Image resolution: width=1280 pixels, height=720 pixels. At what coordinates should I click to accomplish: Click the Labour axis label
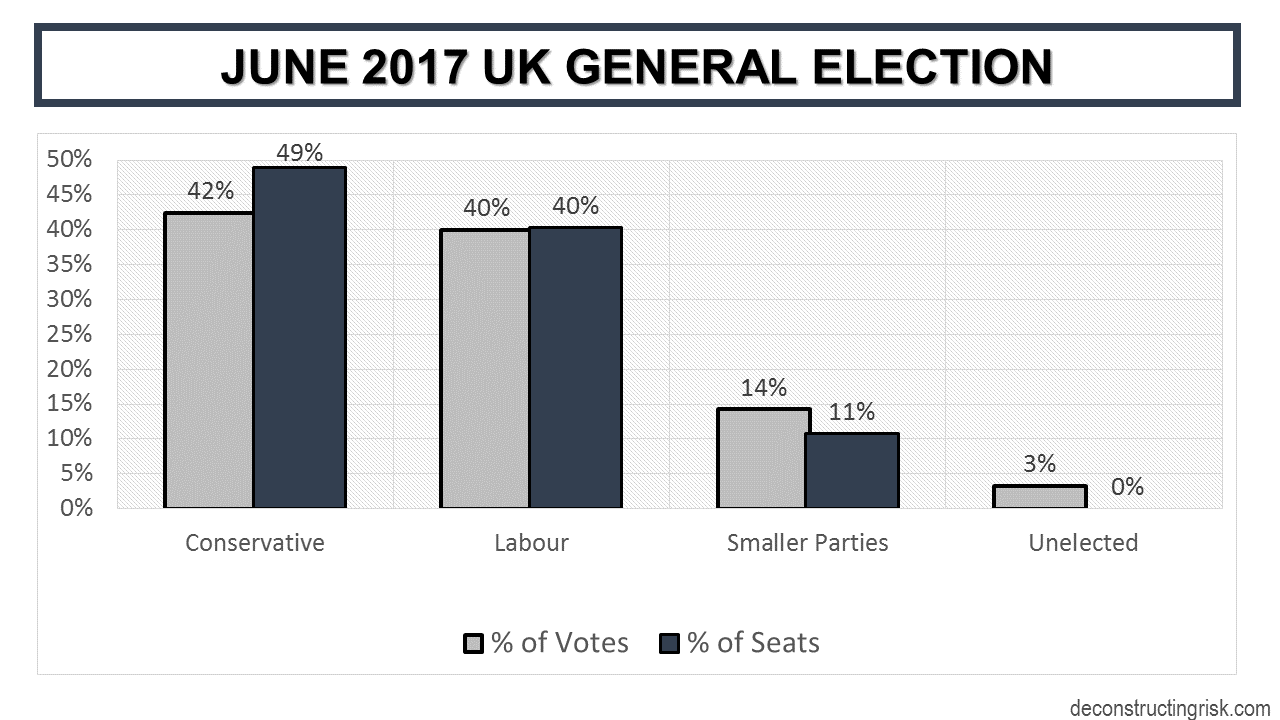531,543
